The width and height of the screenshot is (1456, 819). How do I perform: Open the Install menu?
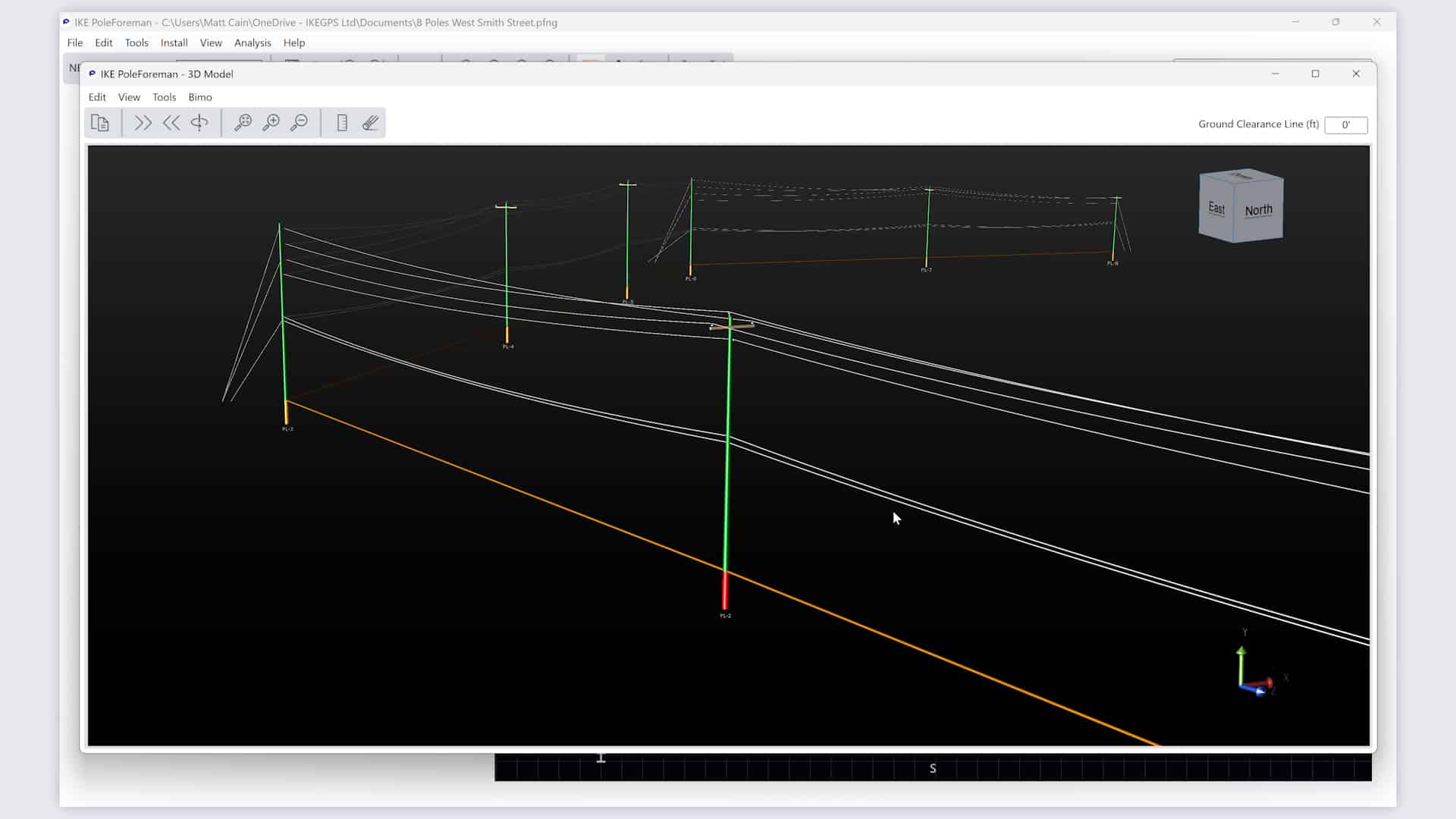[x=174, y=42]
